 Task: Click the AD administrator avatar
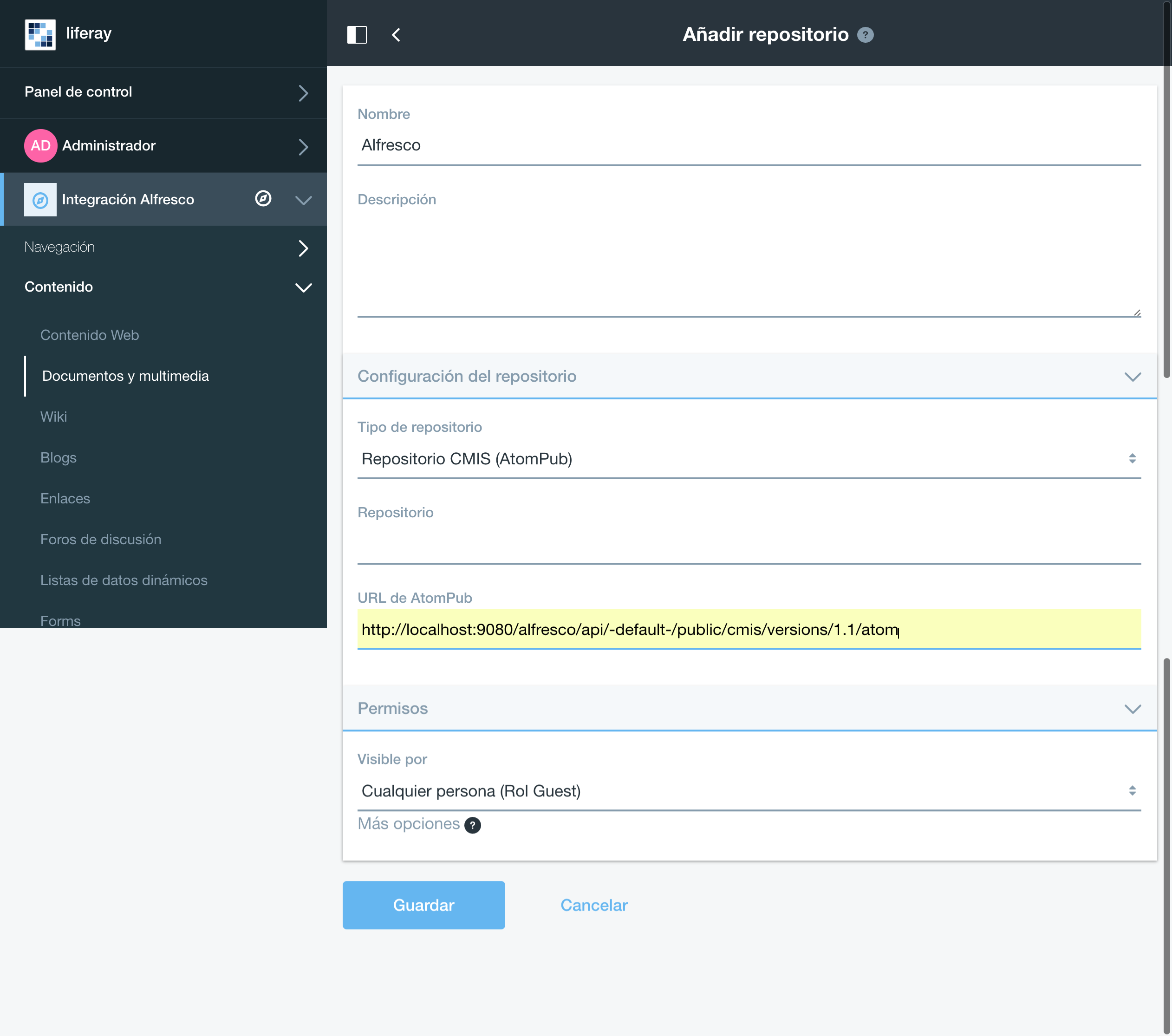pos(40,146)
